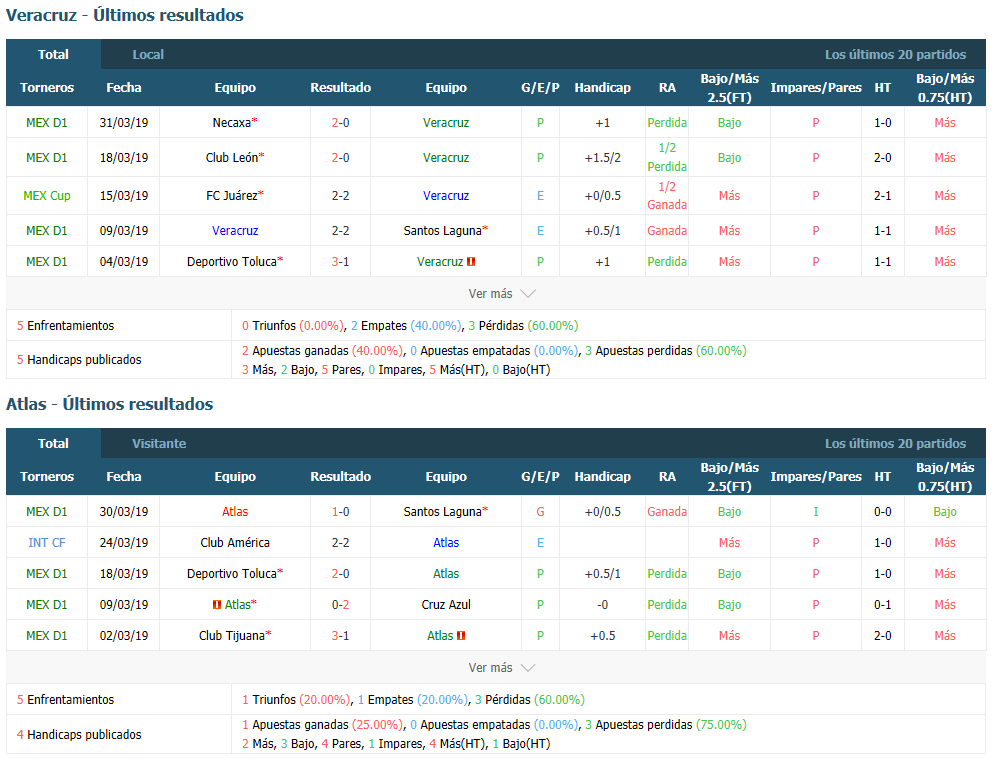Click the Impares/Pares header in Atlas table
Viewport: 992px width, 759px height.
tap(815, 476)
